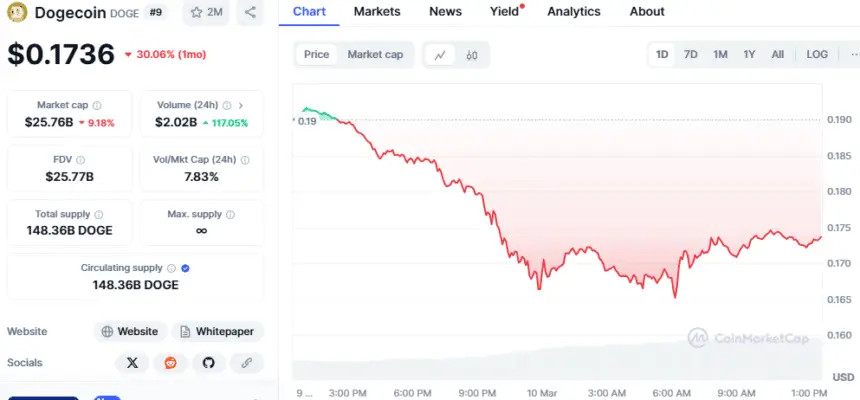Viewport: 860px width, 400px height.
Task: Open the Whitepaper link
Action: click(x=216, y=331)
